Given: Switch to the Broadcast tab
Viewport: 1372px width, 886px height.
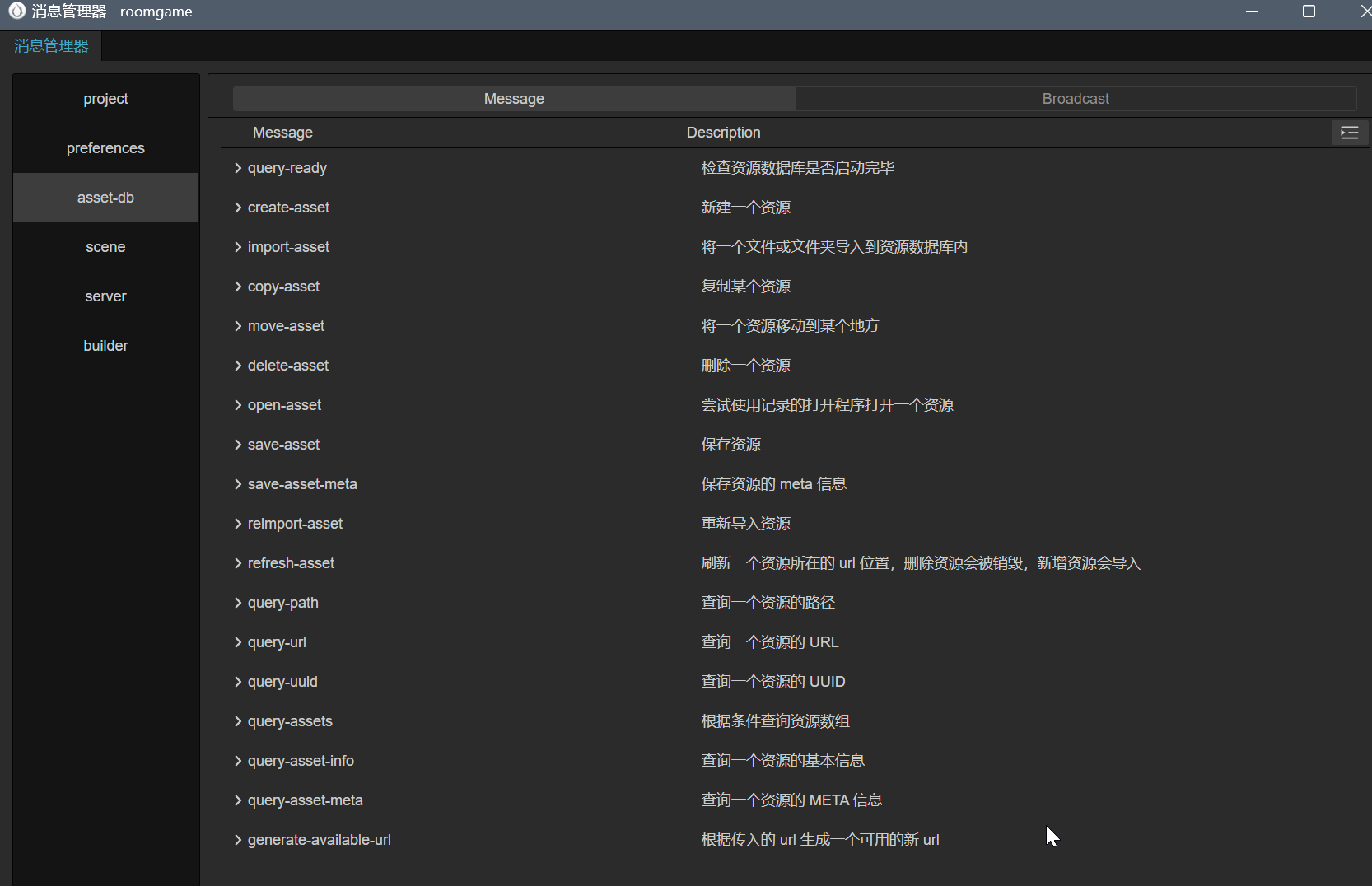Looking at the screenshot, I should click(1076, 99).
